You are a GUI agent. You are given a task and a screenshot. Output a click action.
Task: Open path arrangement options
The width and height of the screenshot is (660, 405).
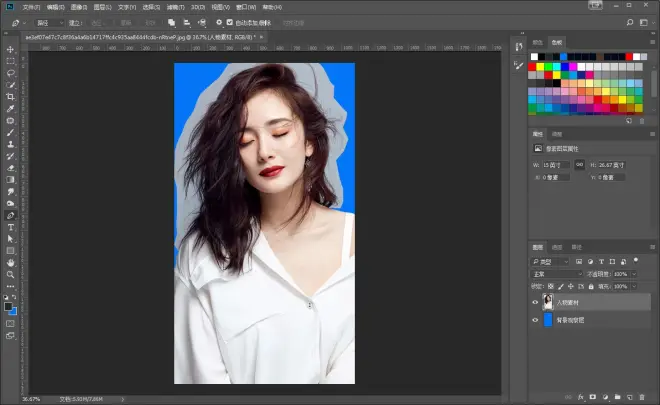(x=202, y=23)
